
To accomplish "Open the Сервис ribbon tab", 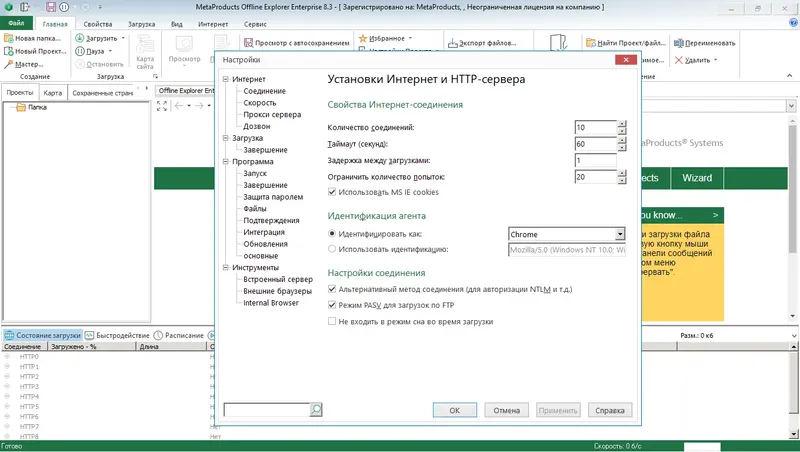I will (x=255, y=24).
